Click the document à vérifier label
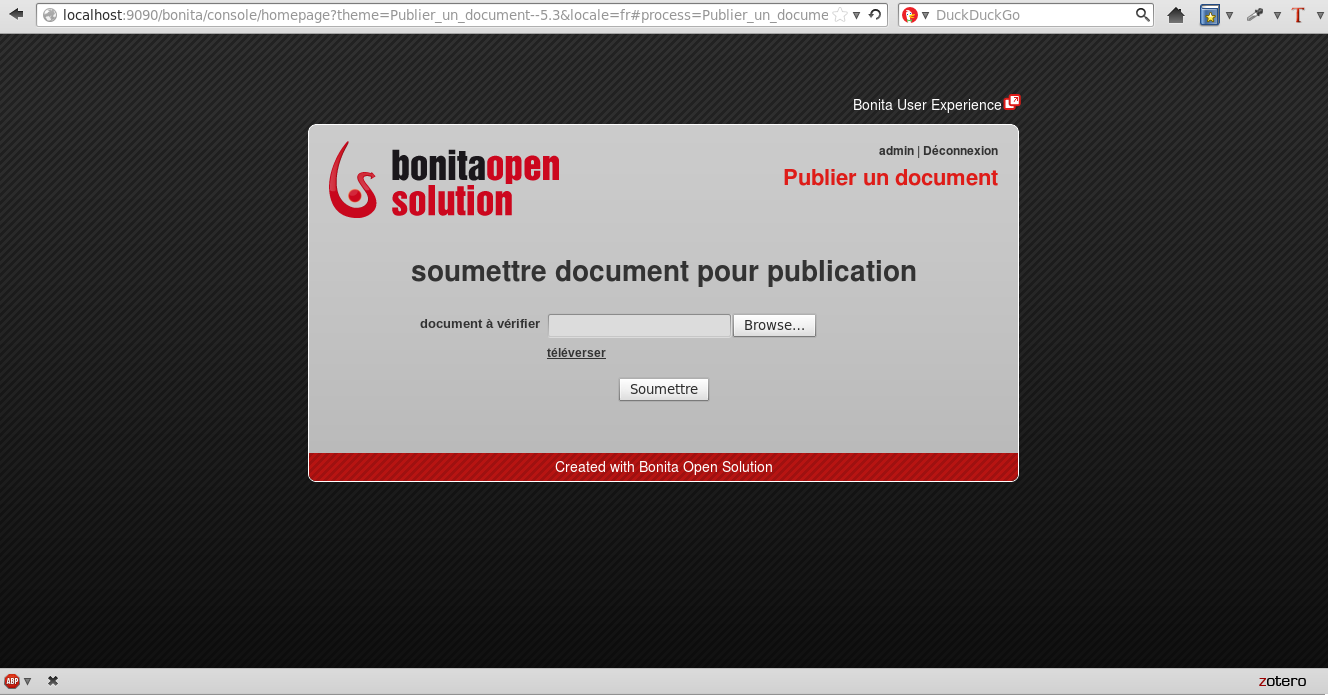The height and width of the screenshot is (695, 1328). pos(480,324)
